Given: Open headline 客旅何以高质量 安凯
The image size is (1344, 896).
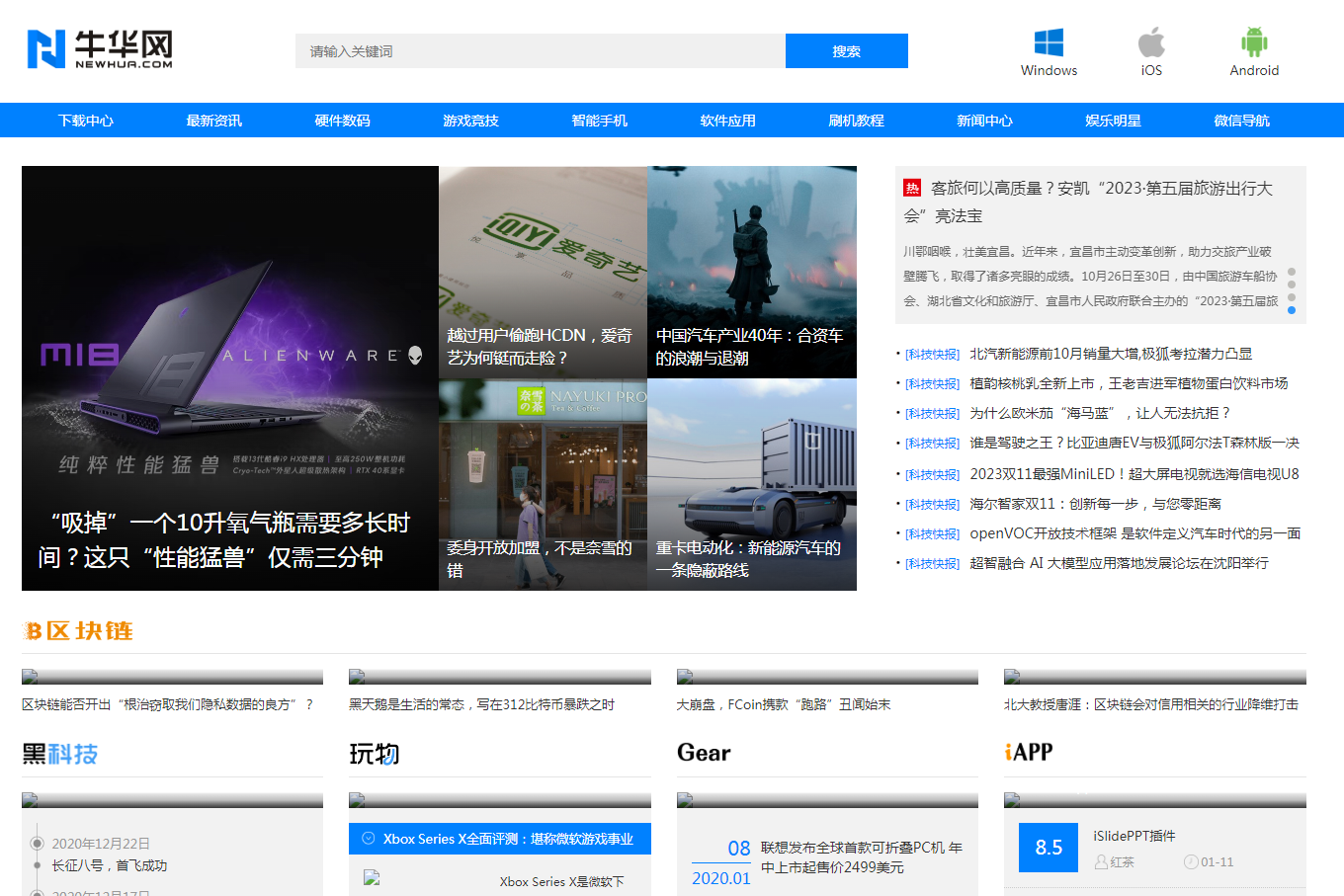Looking at the screenshot, I should (x=1088, y=202).
